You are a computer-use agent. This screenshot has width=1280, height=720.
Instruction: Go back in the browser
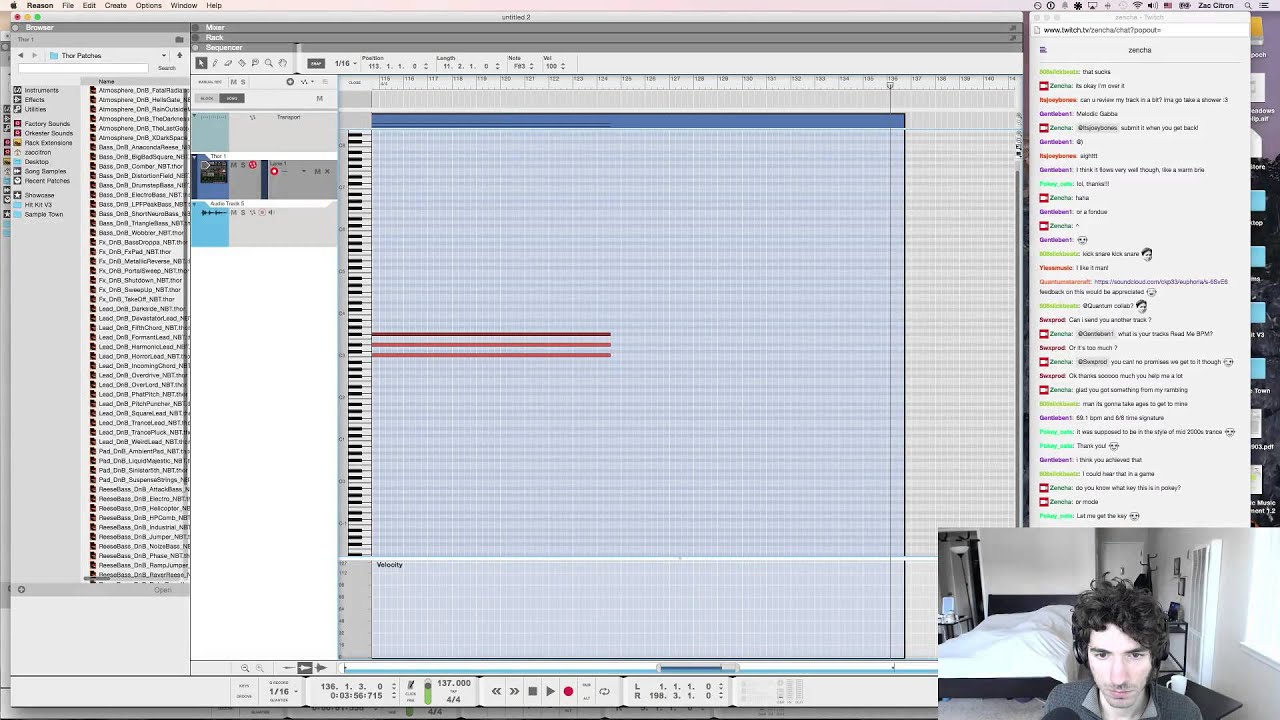21,55
